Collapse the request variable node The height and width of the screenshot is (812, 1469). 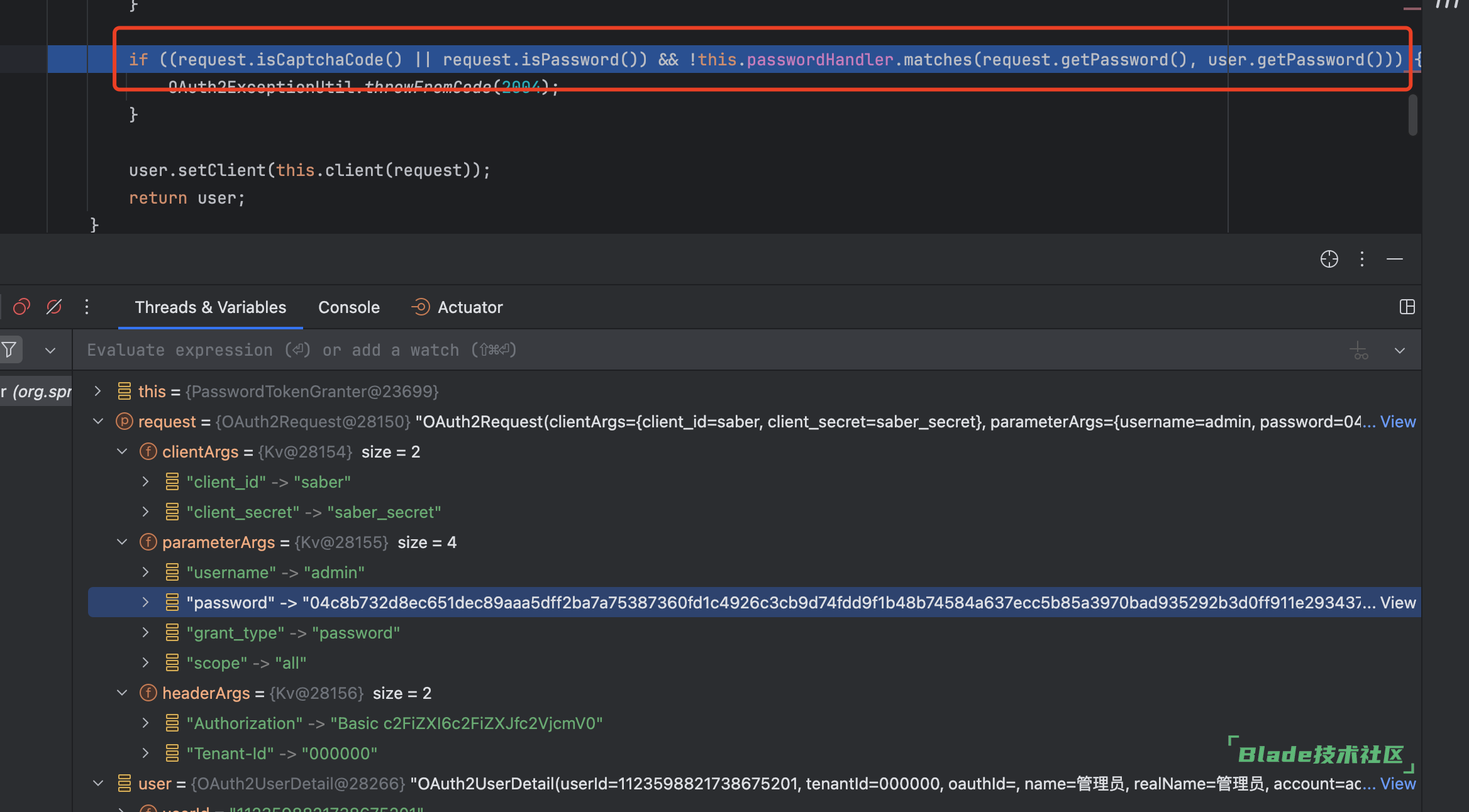[97, 421]
